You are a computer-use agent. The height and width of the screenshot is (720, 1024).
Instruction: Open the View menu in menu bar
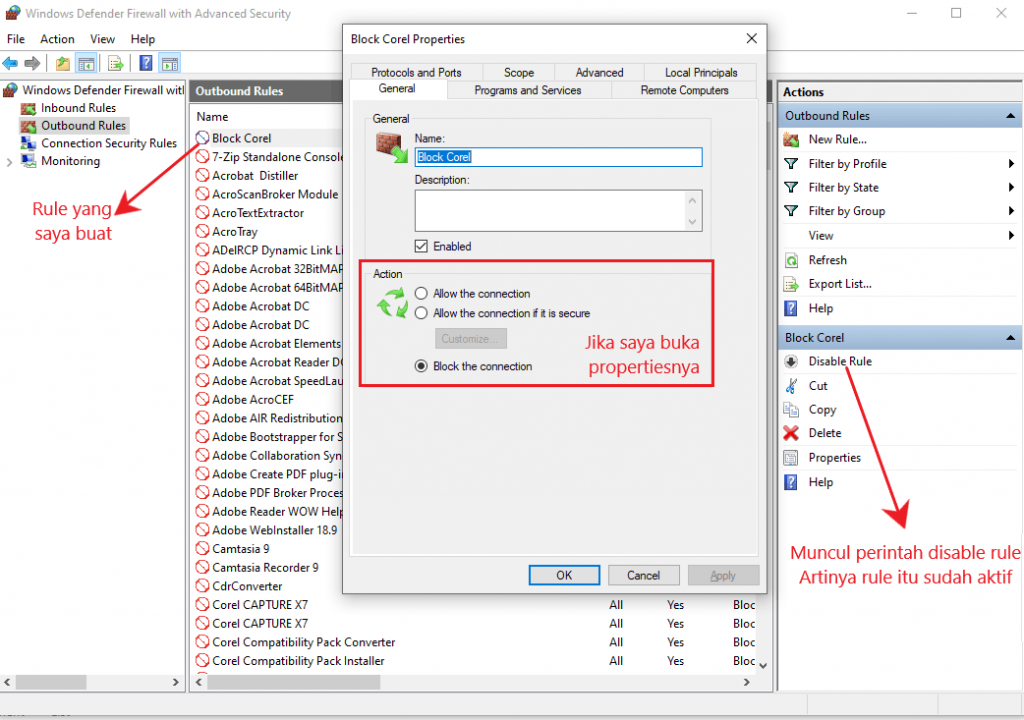coord(103,39)
